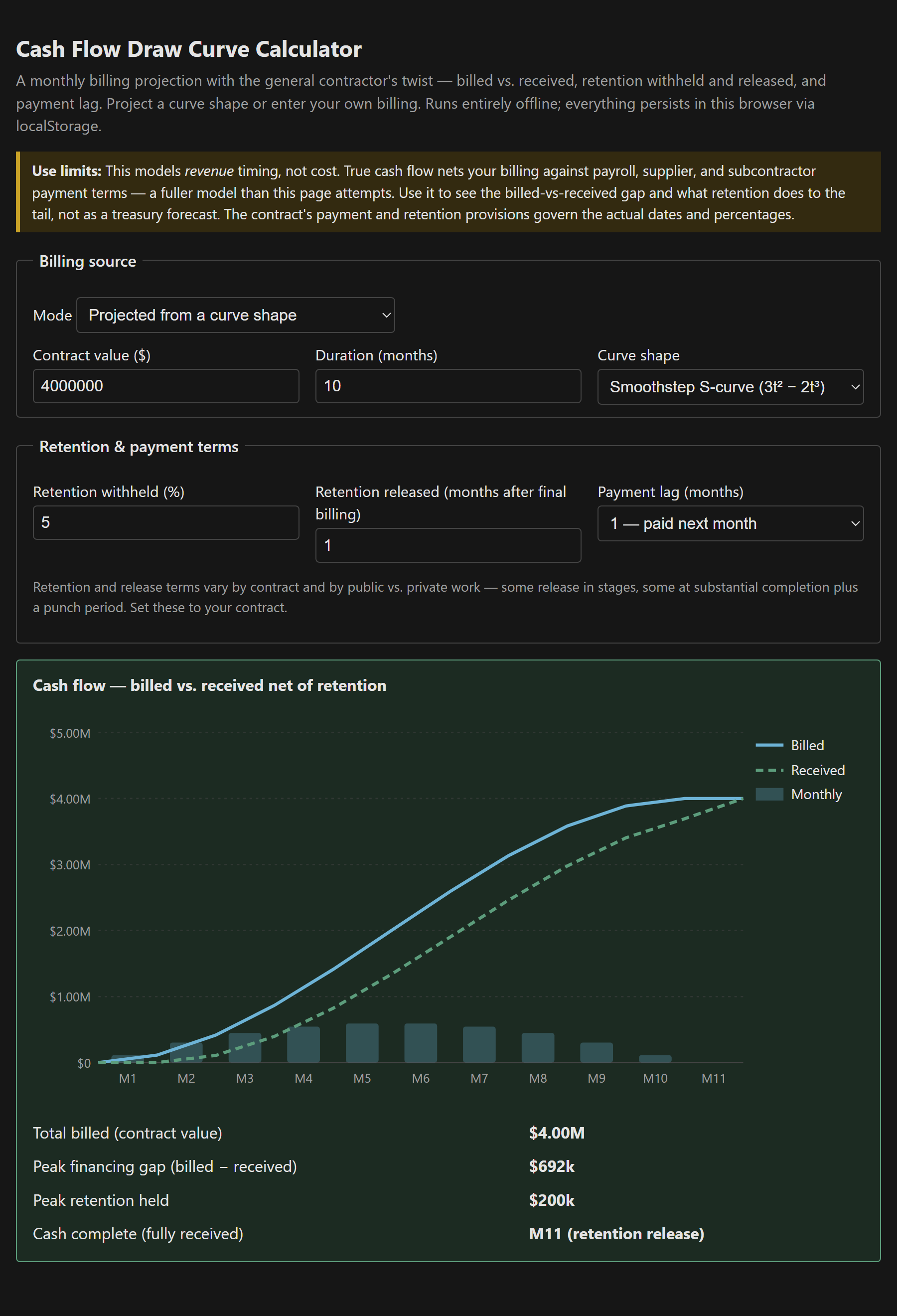Click the Monthly legend bar swatch
Screen dimensions: 897x1316
[x=769, y=794]
